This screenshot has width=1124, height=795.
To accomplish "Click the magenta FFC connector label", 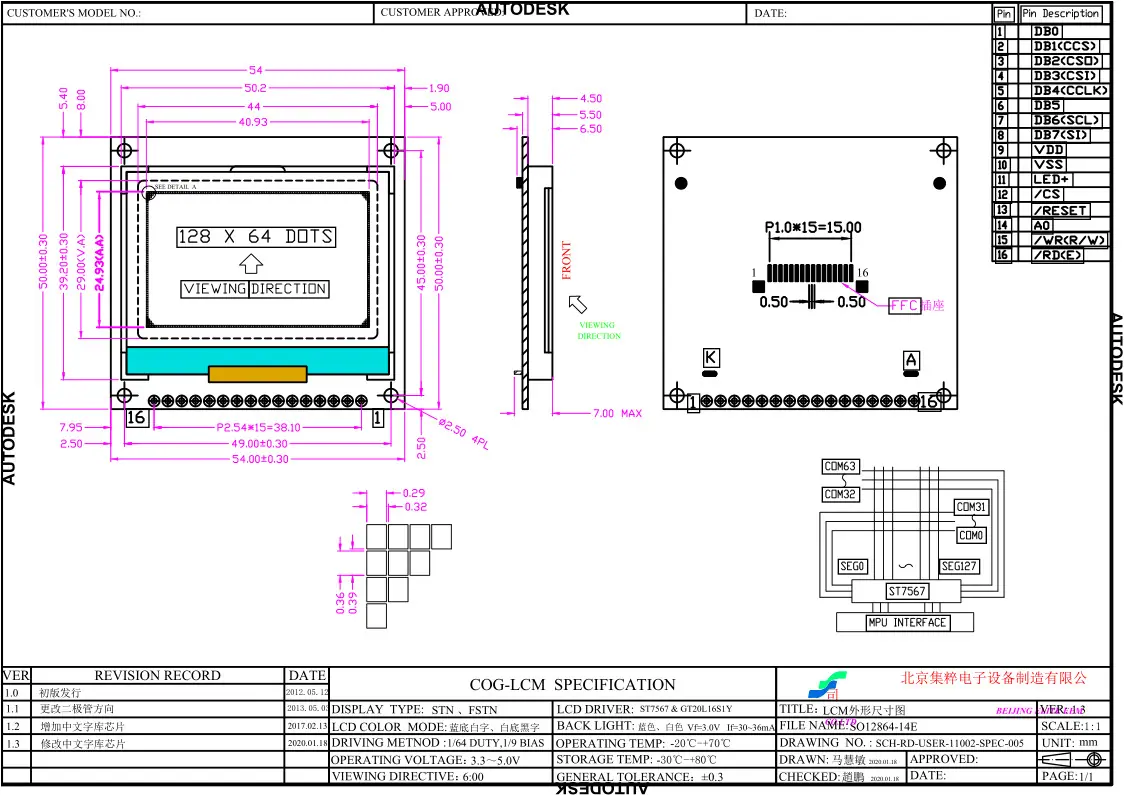I will 905,306.
